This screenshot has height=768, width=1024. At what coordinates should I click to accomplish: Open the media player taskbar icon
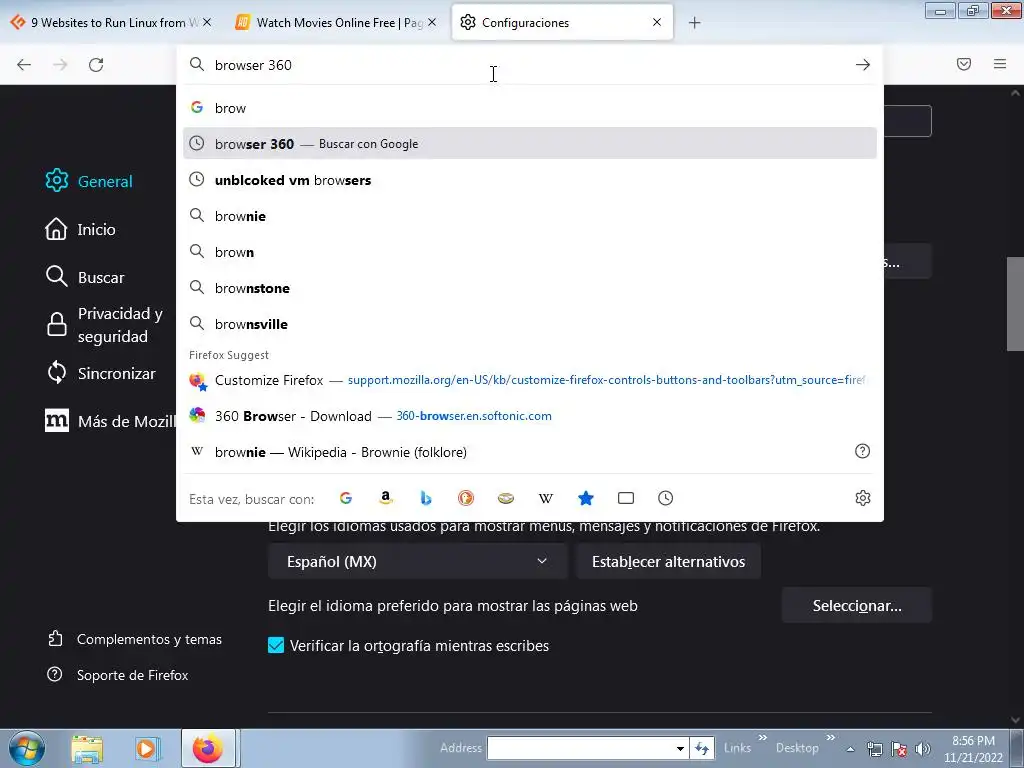click(x=148, y=749)
